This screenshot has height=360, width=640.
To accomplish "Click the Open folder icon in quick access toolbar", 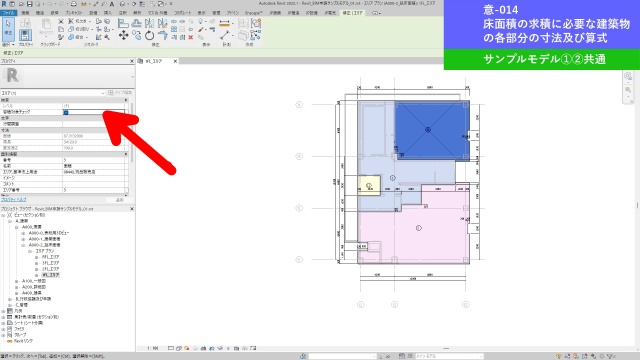I will 21,4.
